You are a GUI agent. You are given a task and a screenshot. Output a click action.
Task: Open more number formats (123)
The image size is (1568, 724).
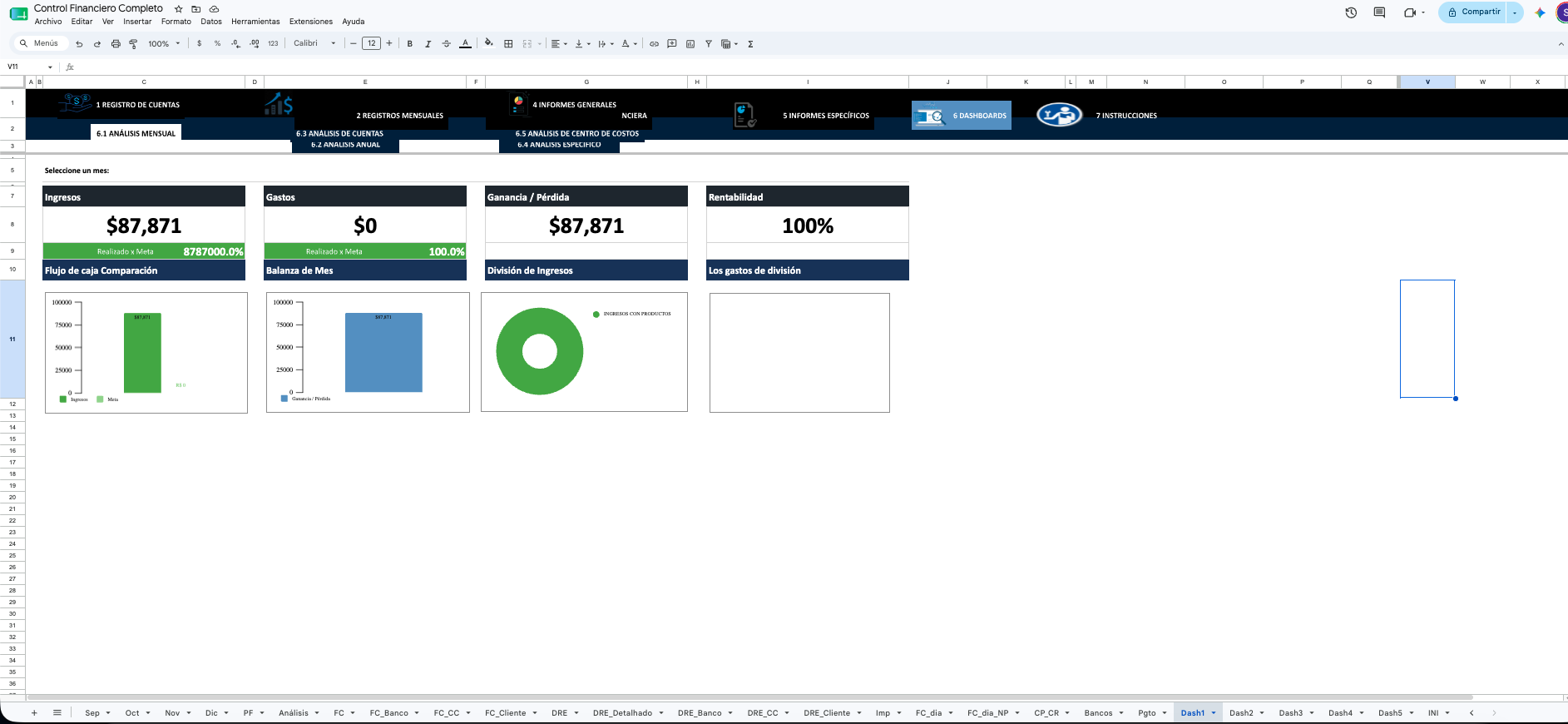pos(273,44)
